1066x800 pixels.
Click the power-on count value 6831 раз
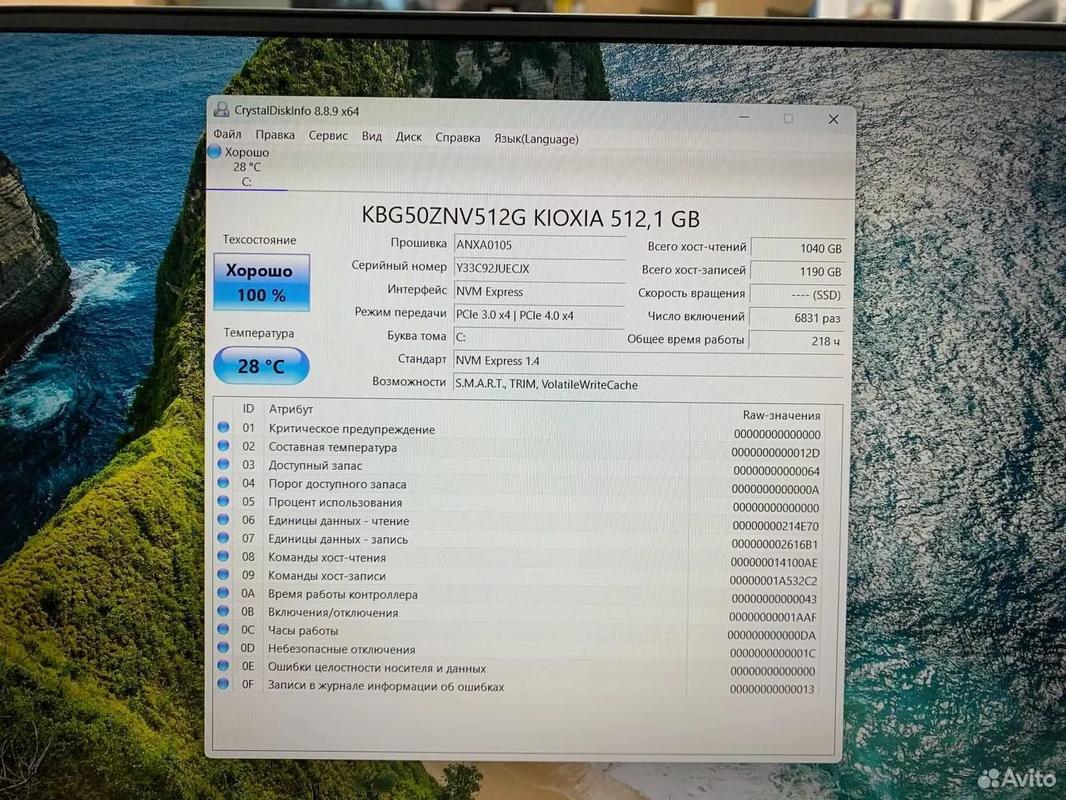797,318
